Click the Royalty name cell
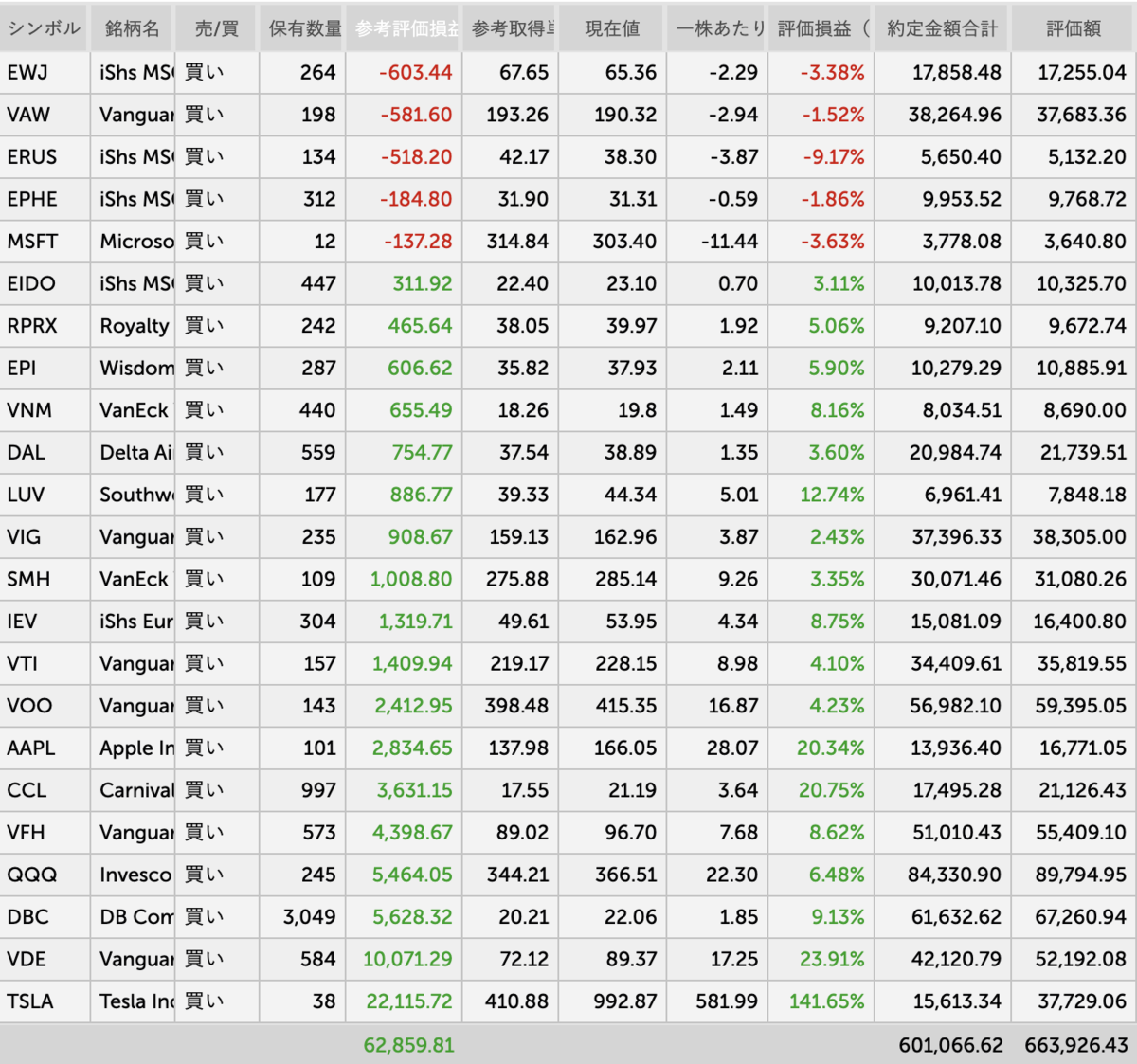This screenshot has height=1064, width=1137. point(133,326)
